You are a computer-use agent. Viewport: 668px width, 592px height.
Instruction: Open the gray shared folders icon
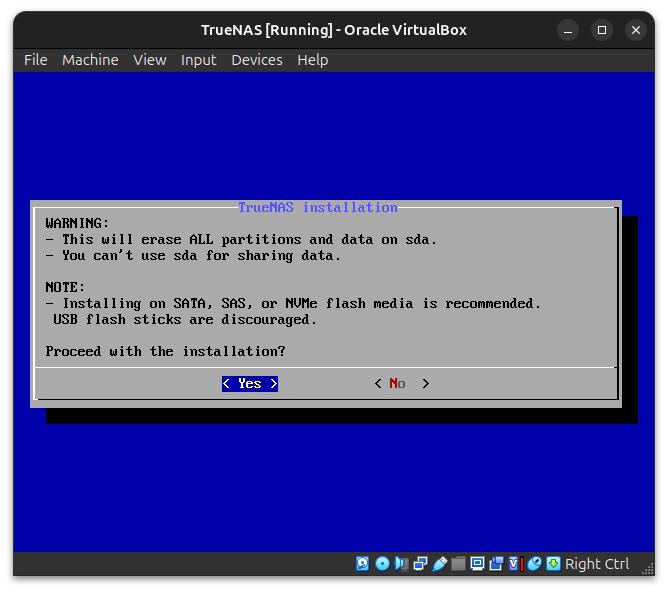tap(458, 564)
